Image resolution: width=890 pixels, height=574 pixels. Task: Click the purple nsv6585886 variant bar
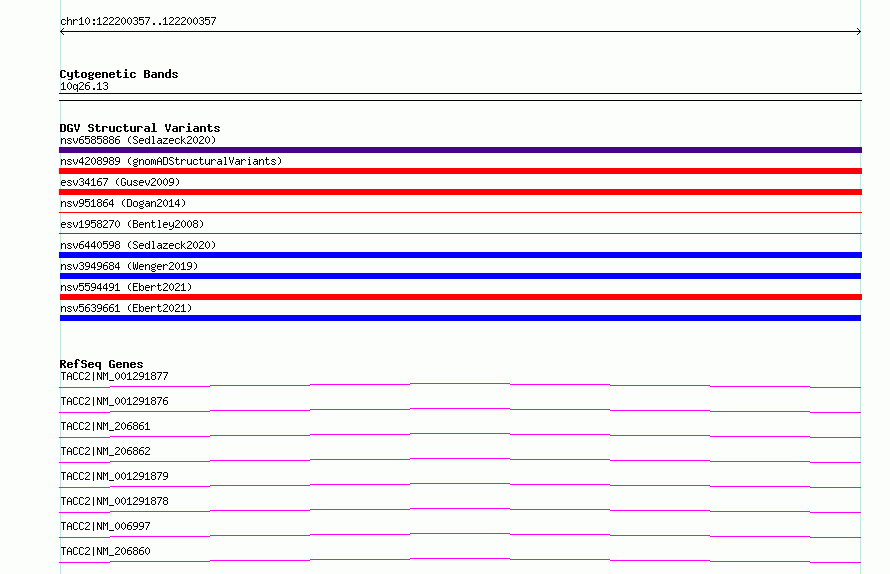coord(460,150)
